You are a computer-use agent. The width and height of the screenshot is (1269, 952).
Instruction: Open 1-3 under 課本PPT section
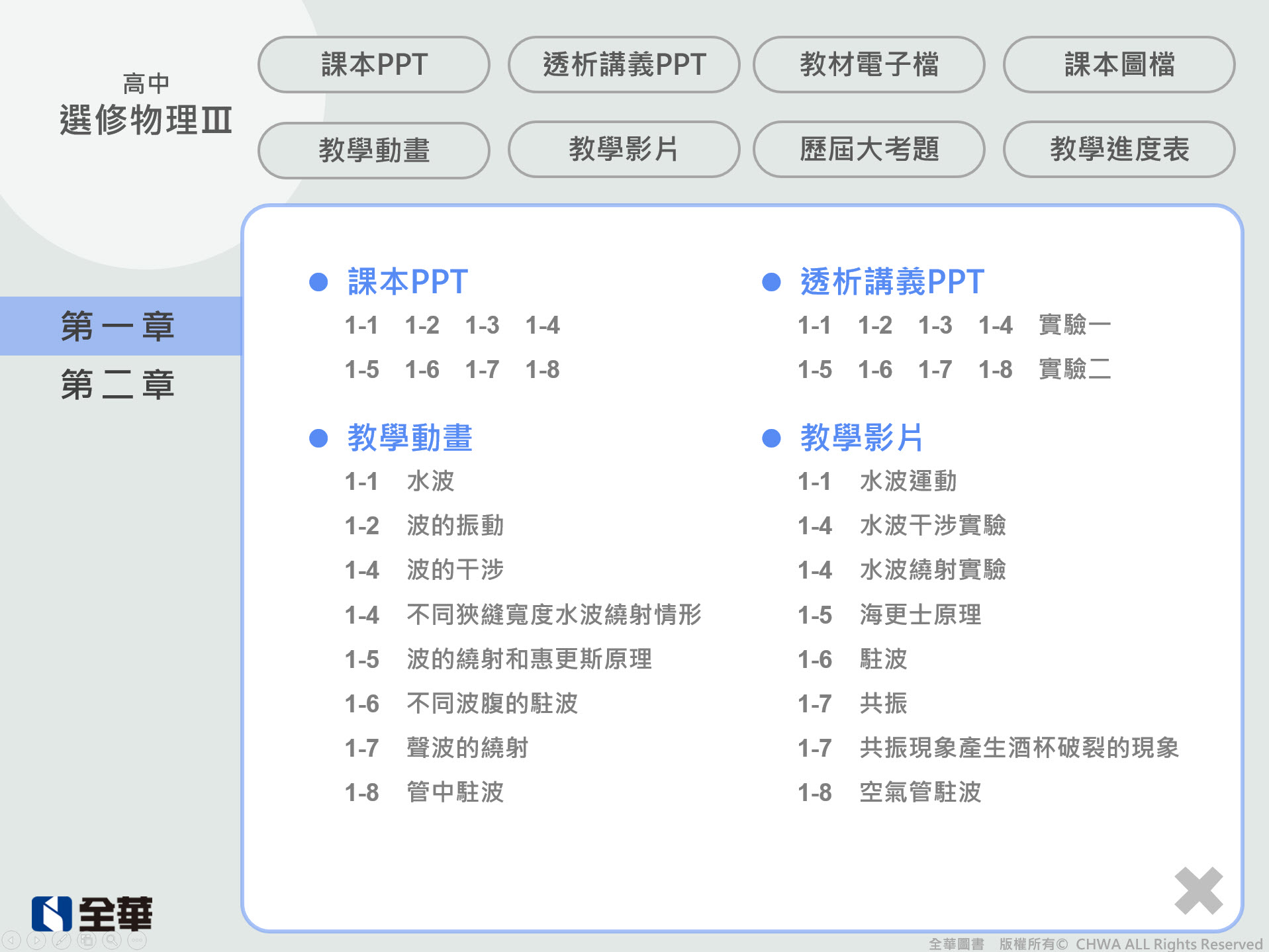(482, 325)
